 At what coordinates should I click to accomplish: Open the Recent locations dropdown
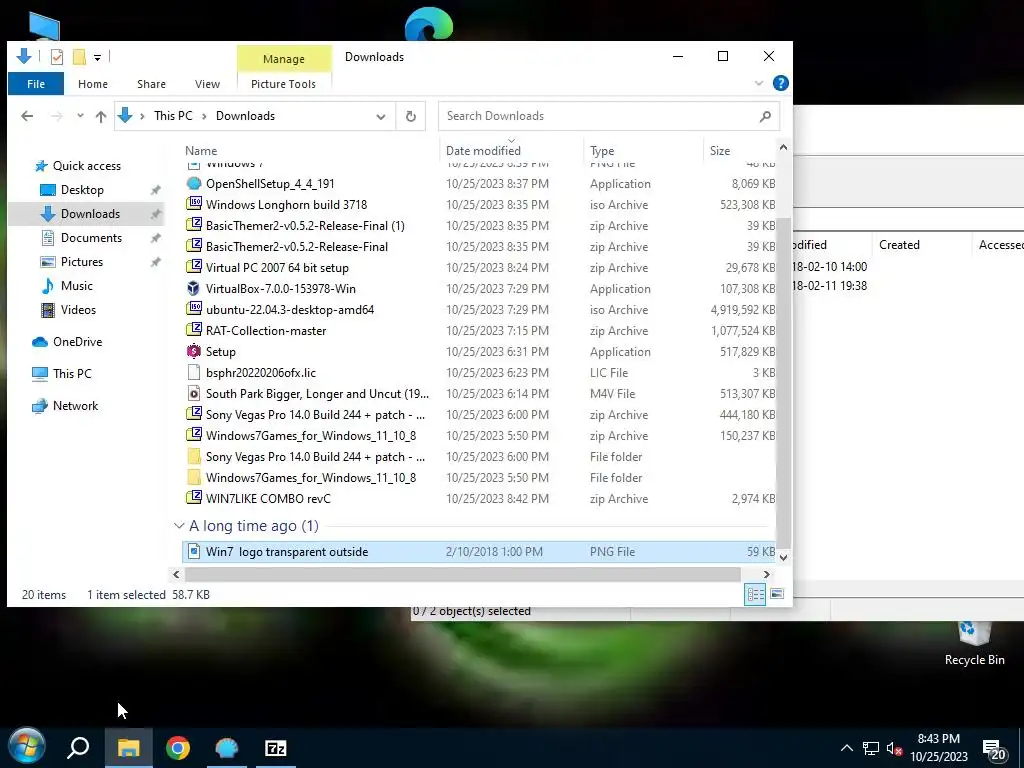point(80,116)
